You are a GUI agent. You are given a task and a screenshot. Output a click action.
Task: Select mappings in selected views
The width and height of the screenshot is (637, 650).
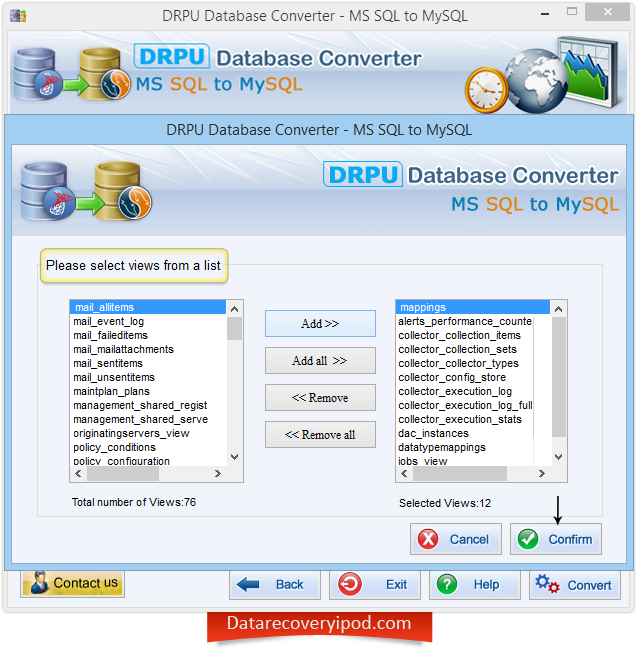pyautogui.click(x=473, y=307)
